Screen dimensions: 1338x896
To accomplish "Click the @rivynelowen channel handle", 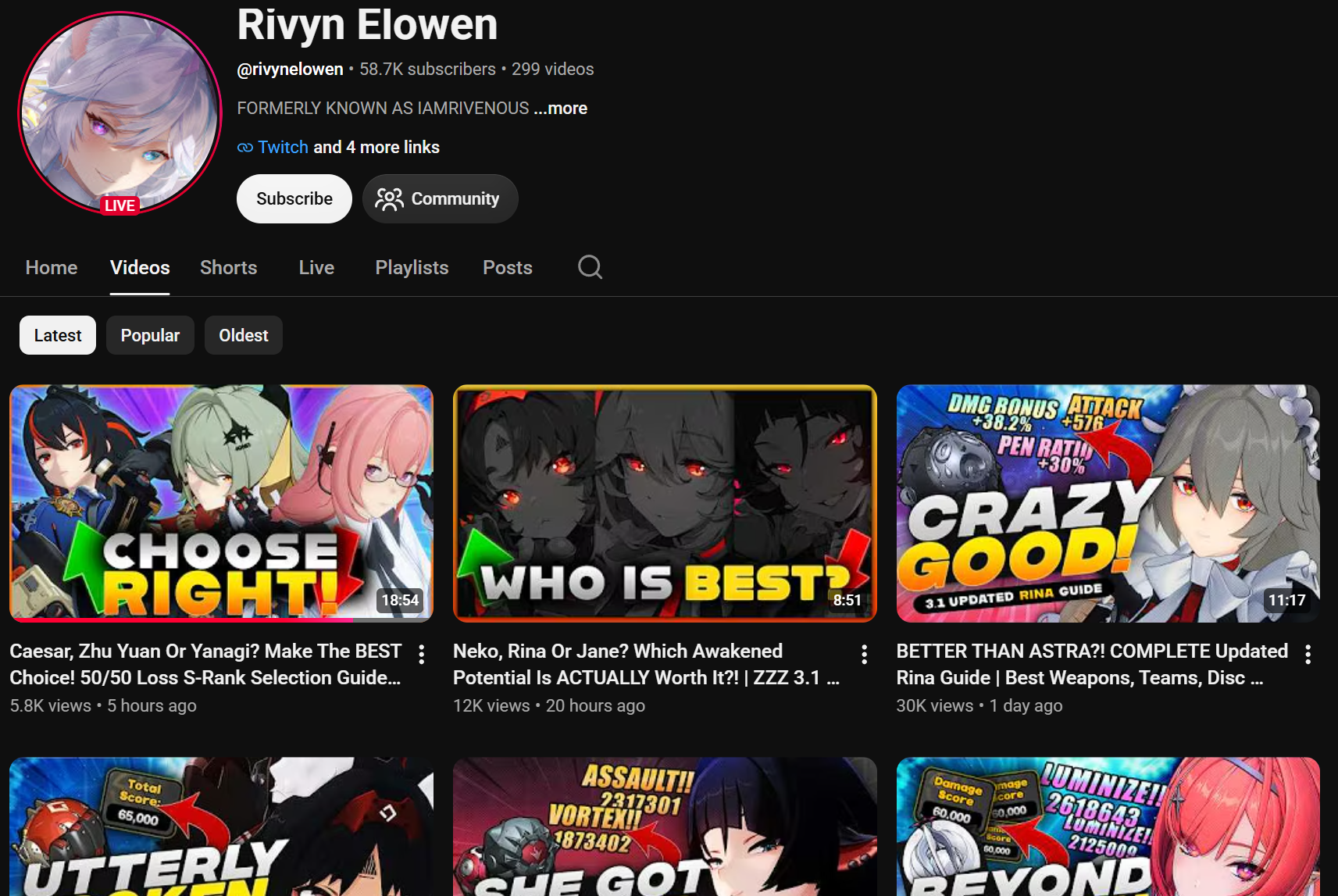I will click(x=290, y=70).
